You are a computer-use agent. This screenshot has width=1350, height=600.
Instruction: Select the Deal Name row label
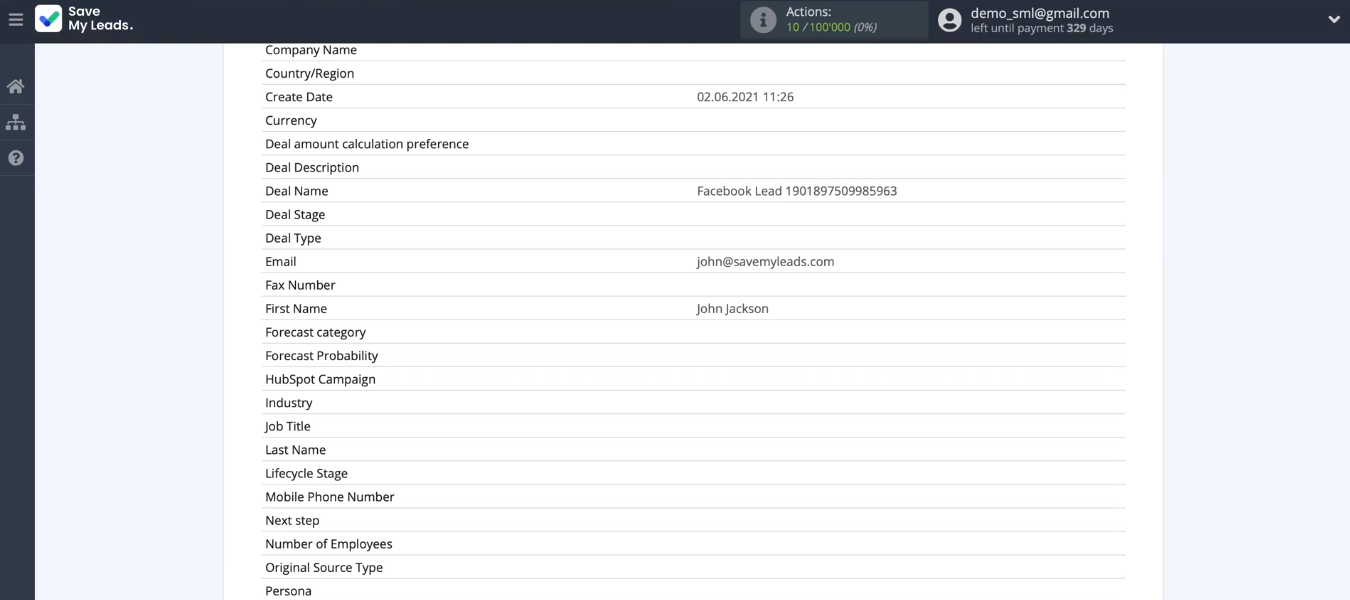tap(297, 191)
